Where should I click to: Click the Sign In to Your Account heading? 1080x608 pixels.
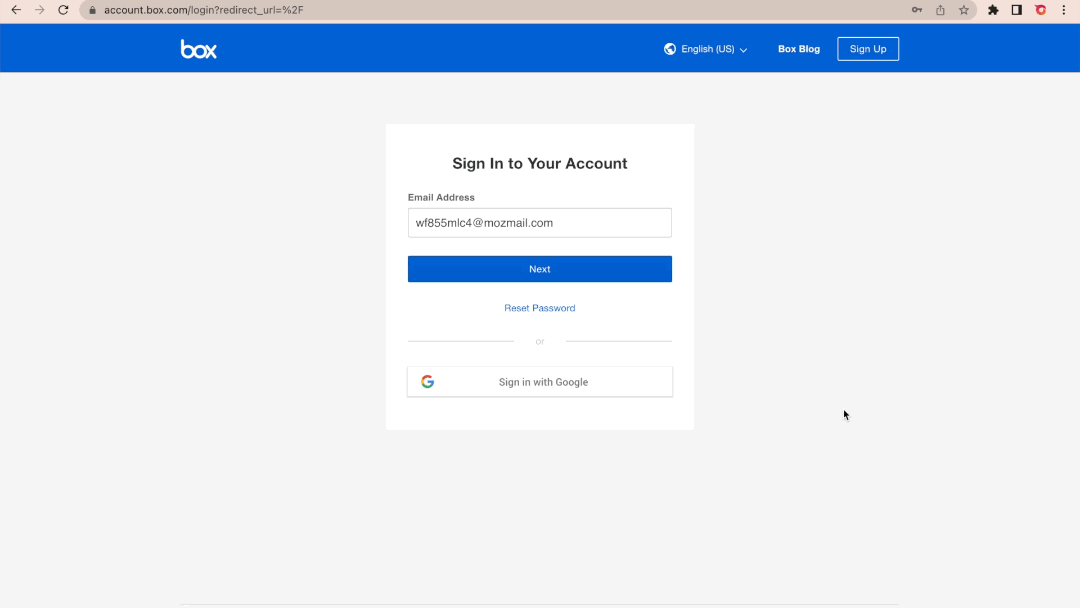point(539,163)
